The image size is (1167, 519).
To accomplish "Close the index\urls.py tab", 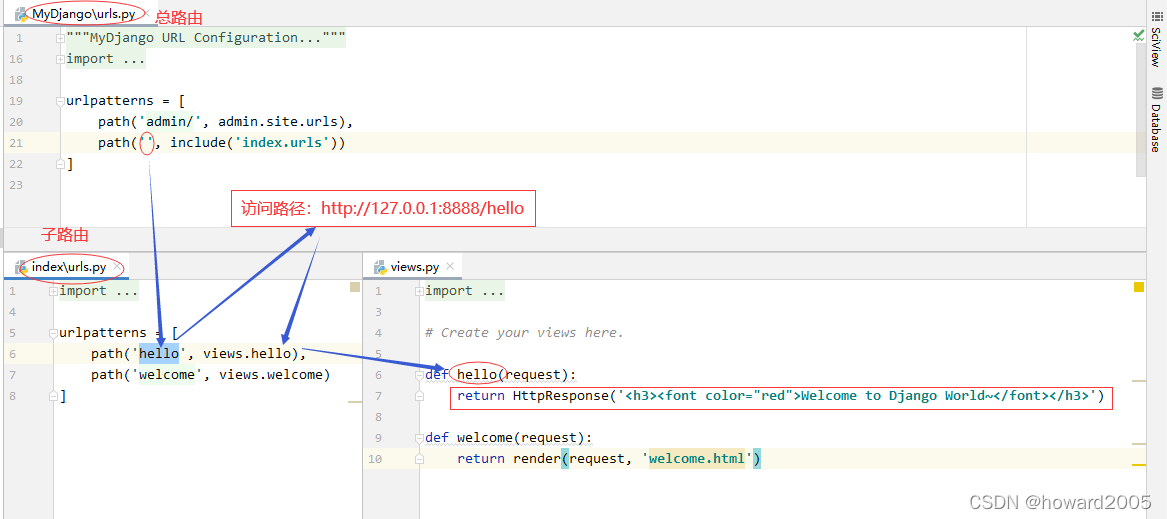I will click(x=116, y=267).
